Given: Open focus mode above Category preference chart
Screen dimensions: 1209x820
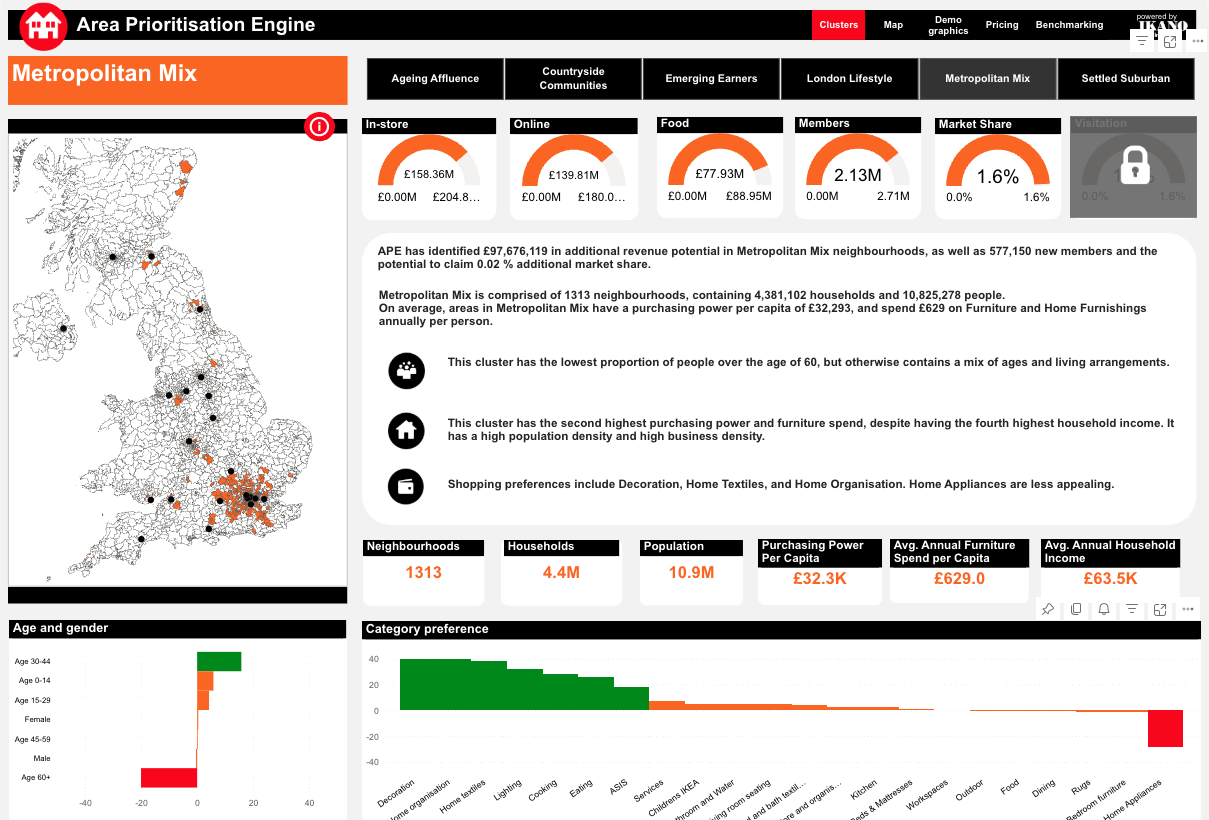Looking at the screenshot, I should tap(1160, 609).
